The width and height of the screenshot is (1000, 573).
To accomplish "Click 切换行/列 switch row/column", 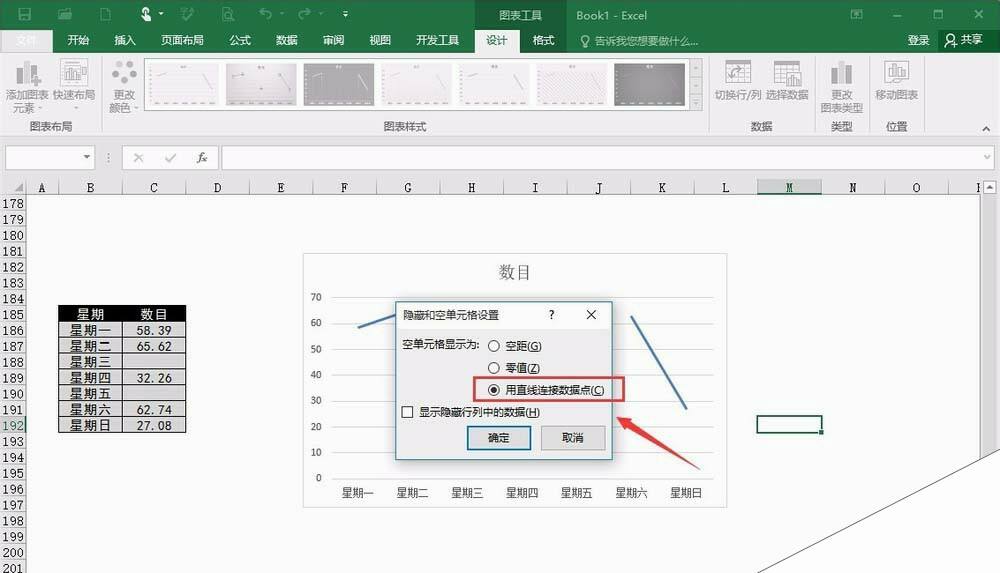I will (738, 80).
